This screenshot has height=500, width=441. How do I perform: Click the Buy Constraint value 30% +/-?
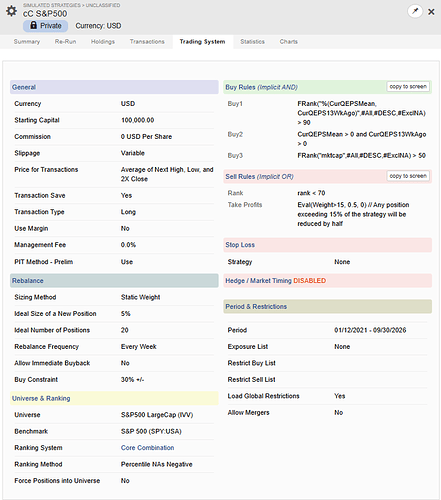(132, 379)
